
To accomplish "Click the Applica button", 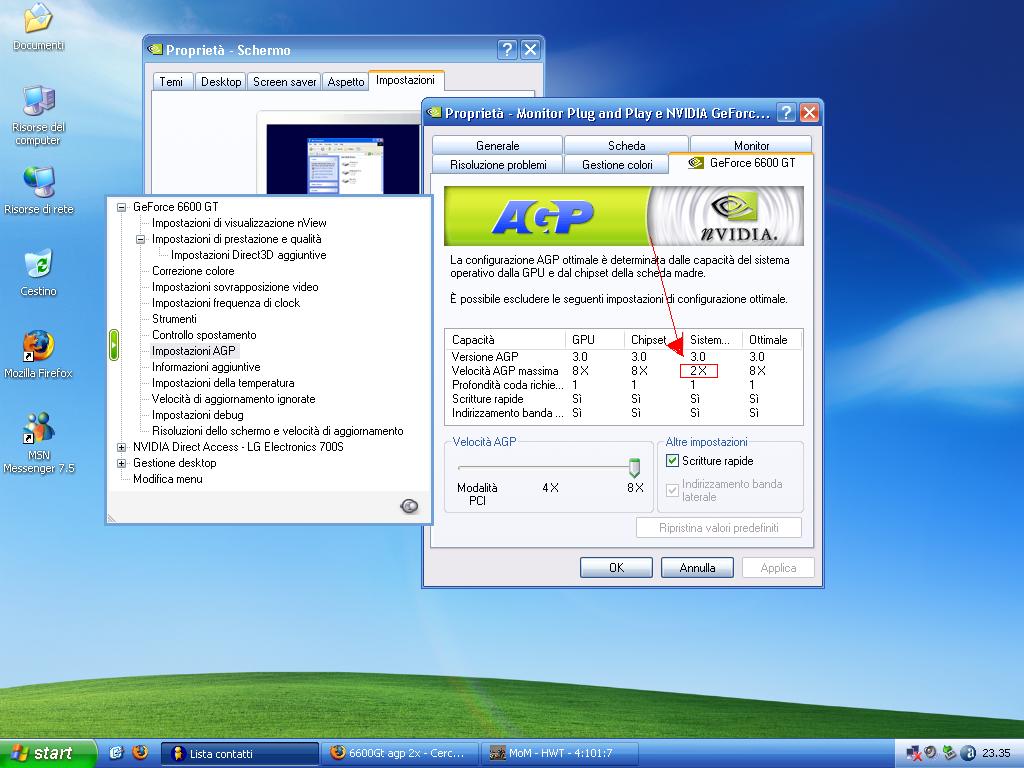I will coord(778,568).
